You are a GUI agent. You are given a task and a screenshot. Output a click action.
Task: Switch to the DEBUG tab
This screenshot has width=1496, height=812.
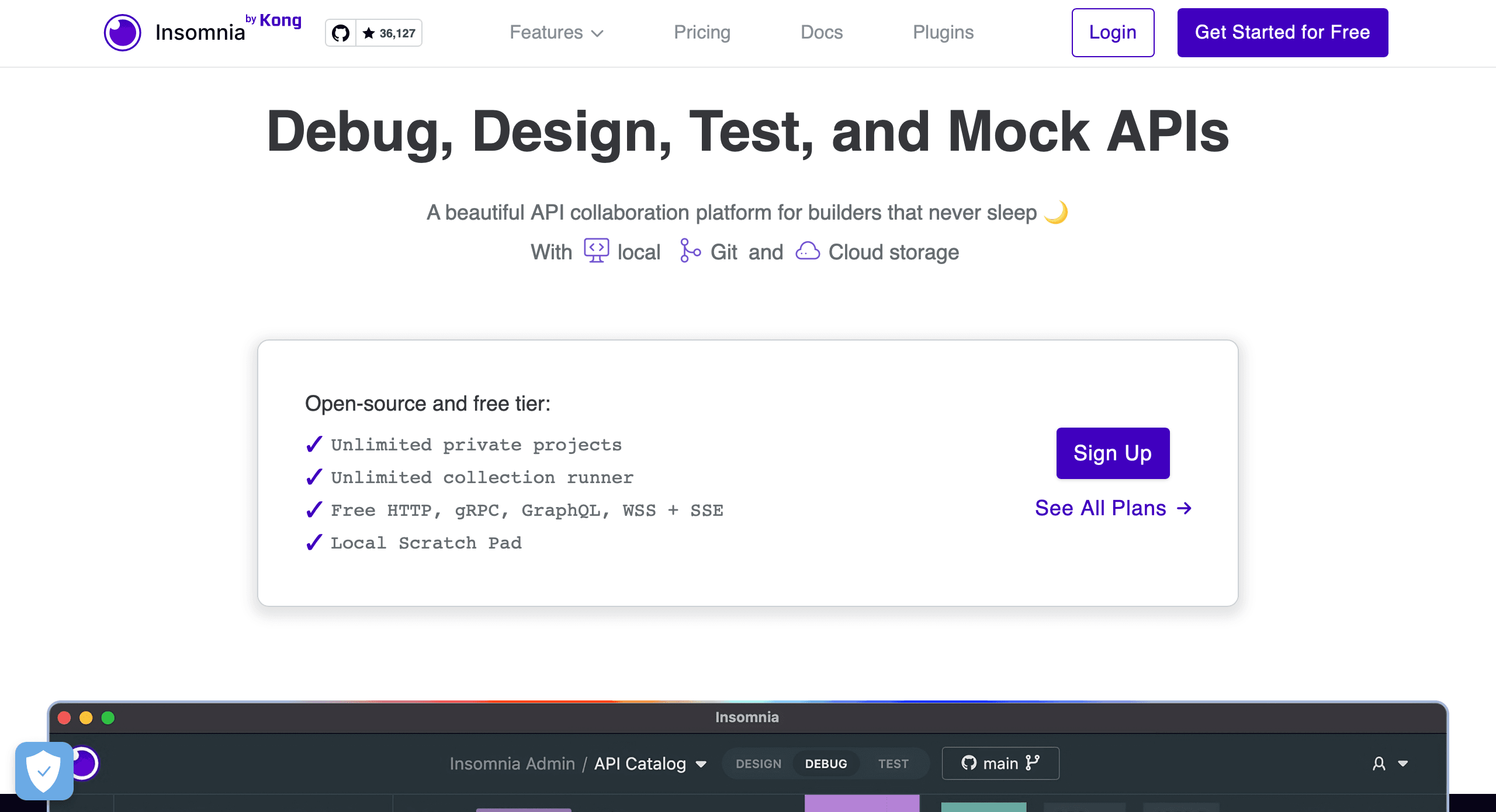pyautogui.click(x=826, y=764)
